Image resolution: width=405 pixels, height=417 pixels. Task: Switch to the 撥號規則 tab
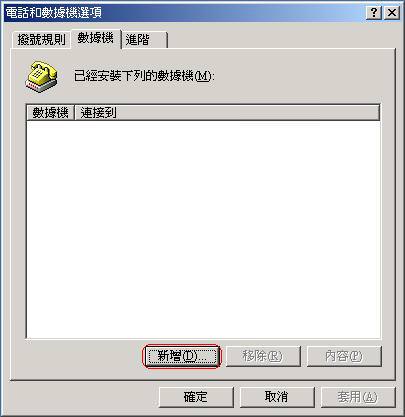(x=41, y=40)
